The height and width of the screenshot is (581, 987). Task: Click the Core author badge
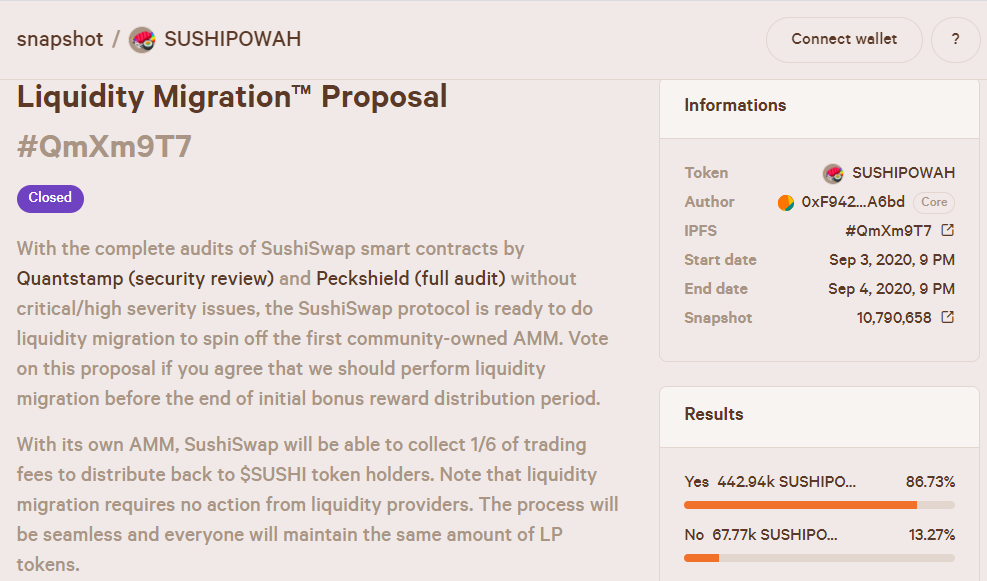934,202
